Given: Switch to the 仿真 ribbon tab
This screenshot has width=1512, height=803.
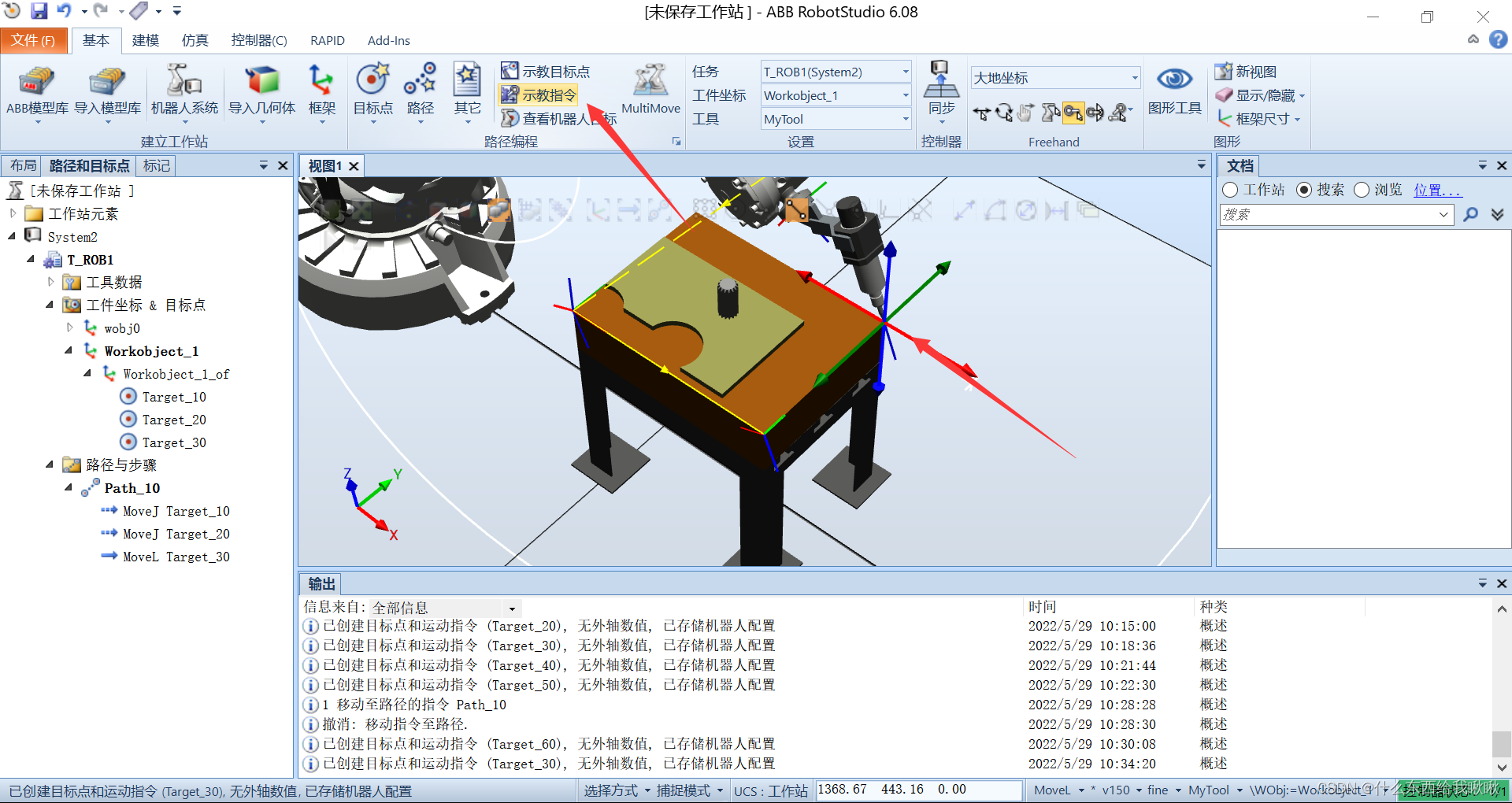Looking at the screenshot, I should (195, 40).
